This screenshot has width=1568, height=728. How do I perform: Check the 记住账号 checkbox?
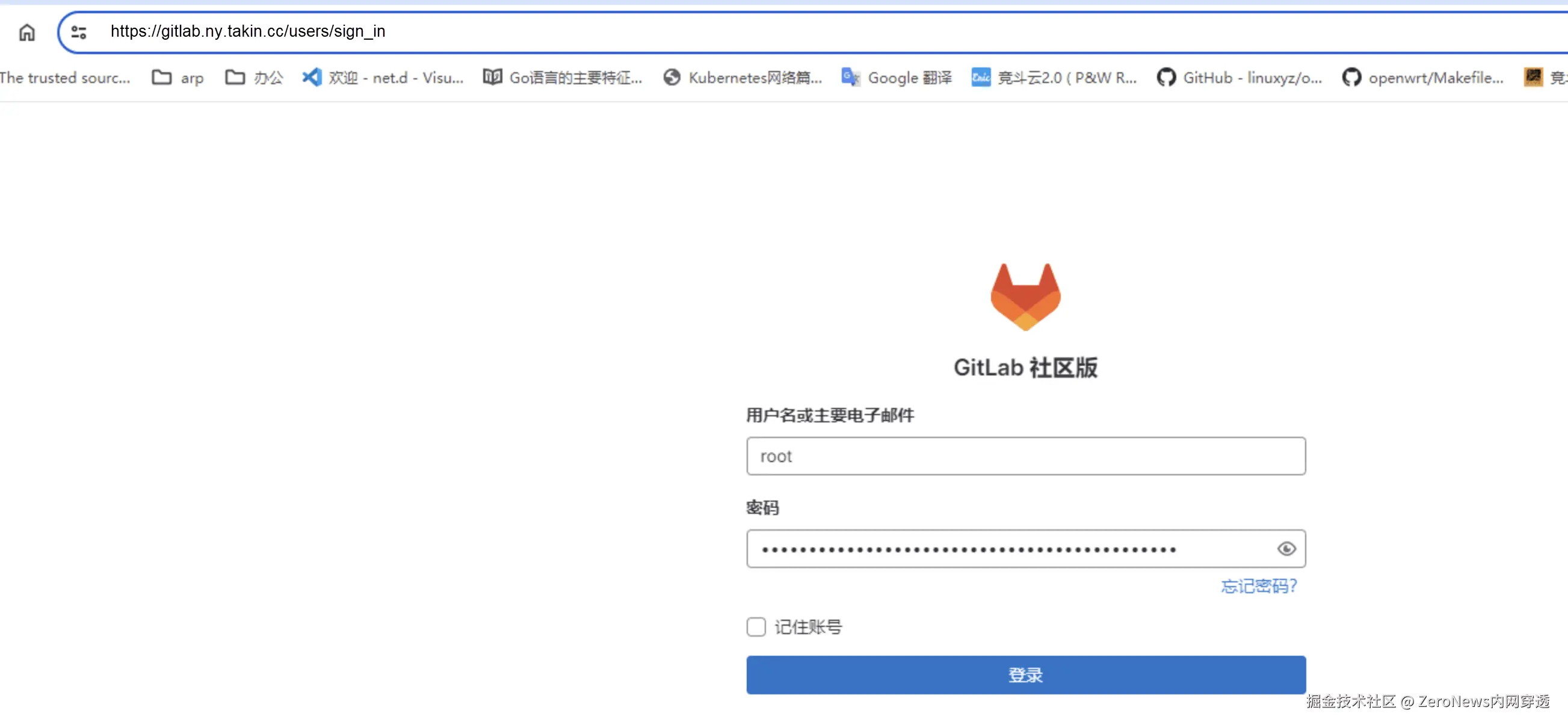pos(755,626)
